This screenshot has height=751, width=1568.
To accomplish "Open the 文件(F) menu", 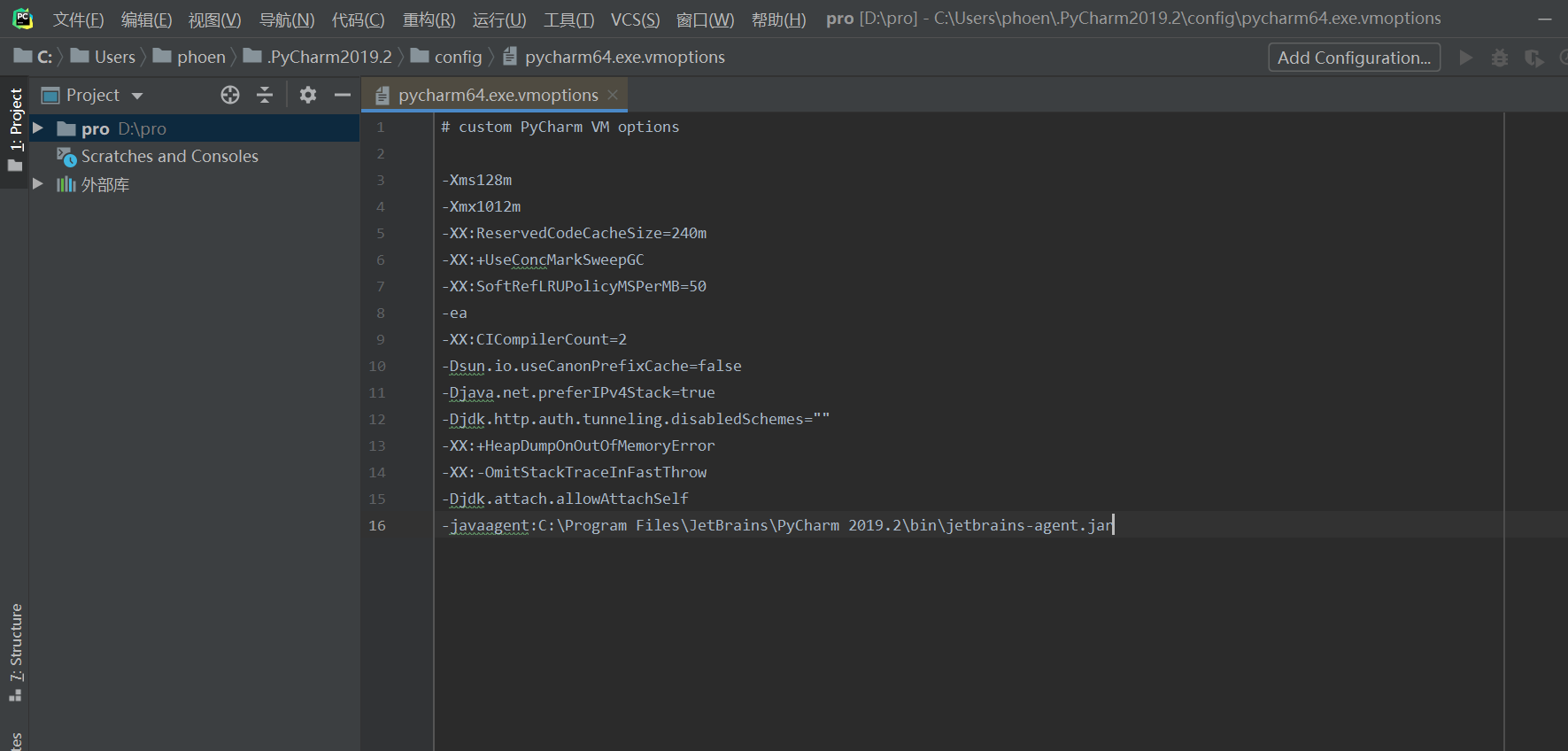I will pyautogui.click(x=78, y=19).
